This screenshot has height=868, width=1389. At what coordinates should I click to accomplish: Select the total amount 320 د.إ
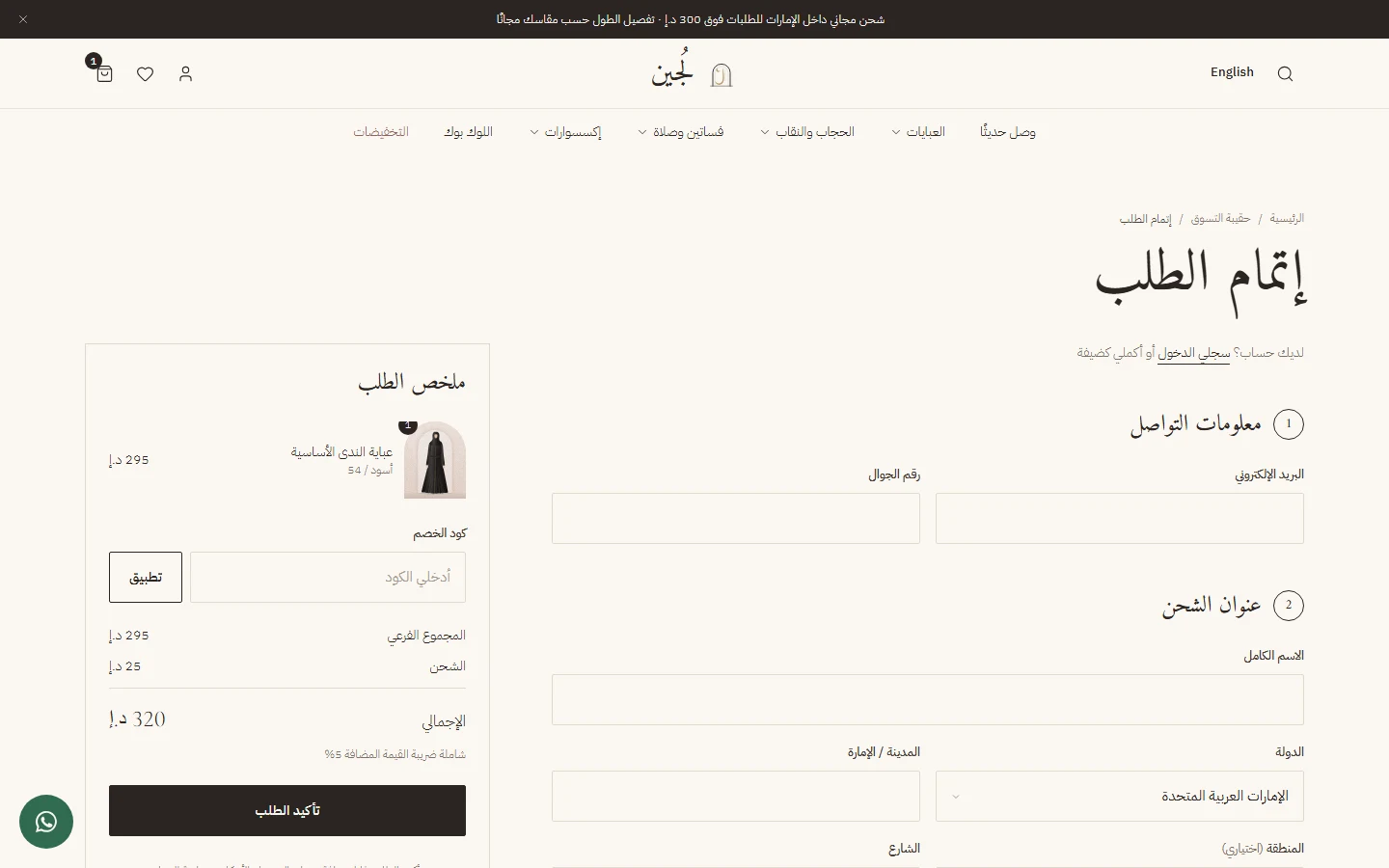pos(137,719)
